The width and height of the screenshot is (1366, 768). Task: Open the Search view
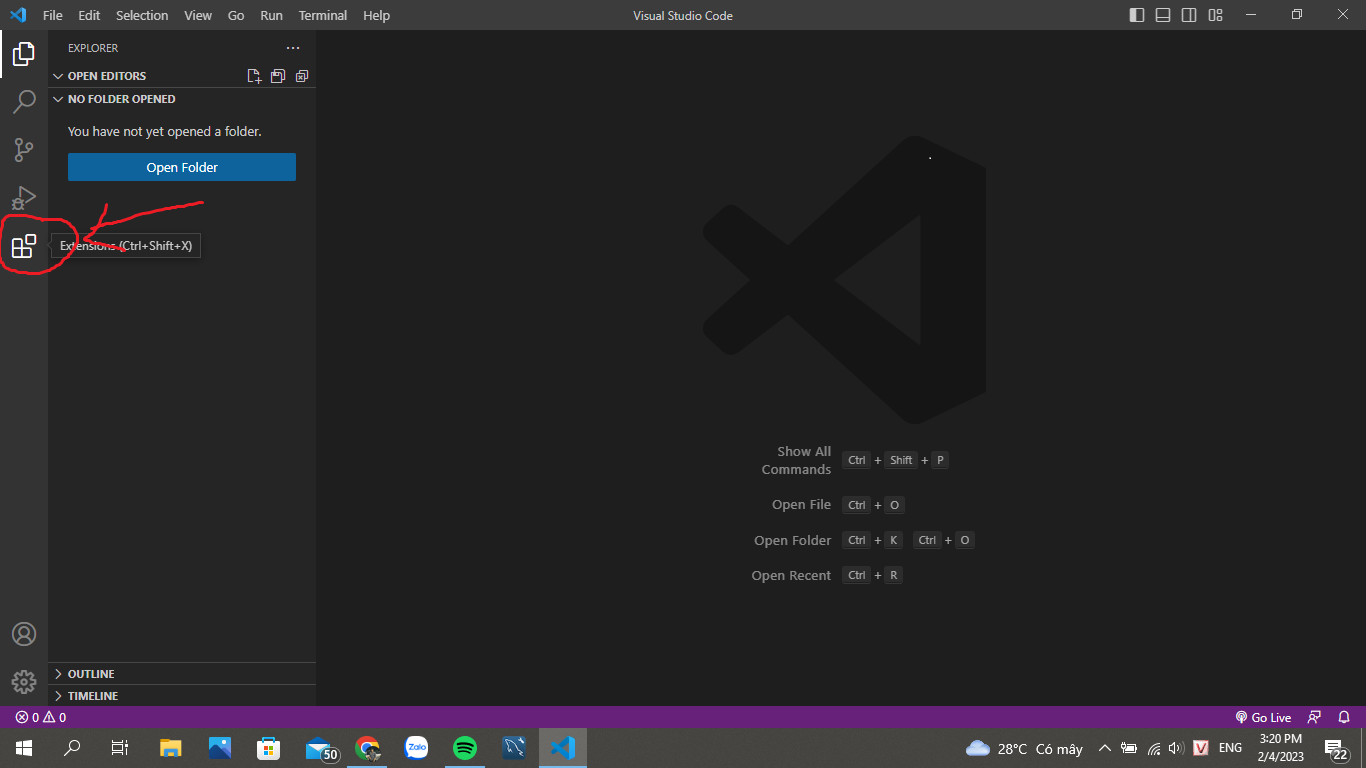click(24, 102)
